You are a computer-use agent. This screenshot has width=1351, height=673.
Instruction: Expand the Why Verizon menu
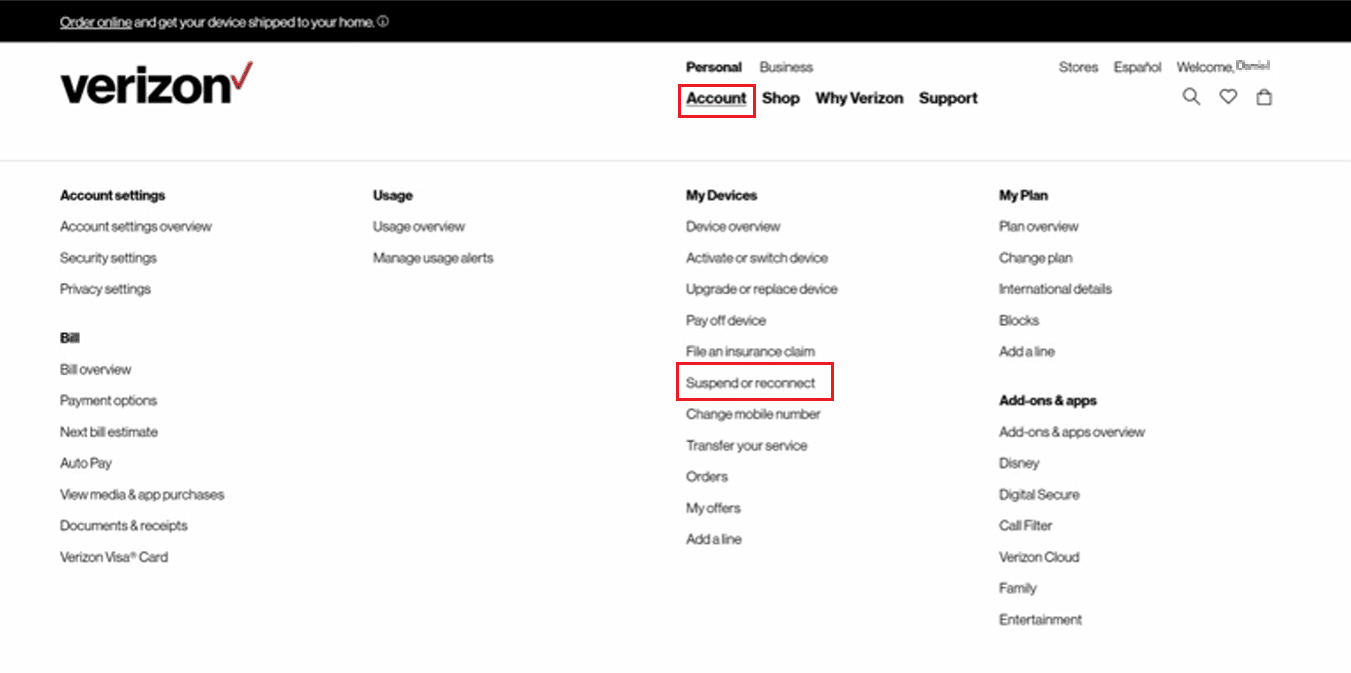point(859,98)
